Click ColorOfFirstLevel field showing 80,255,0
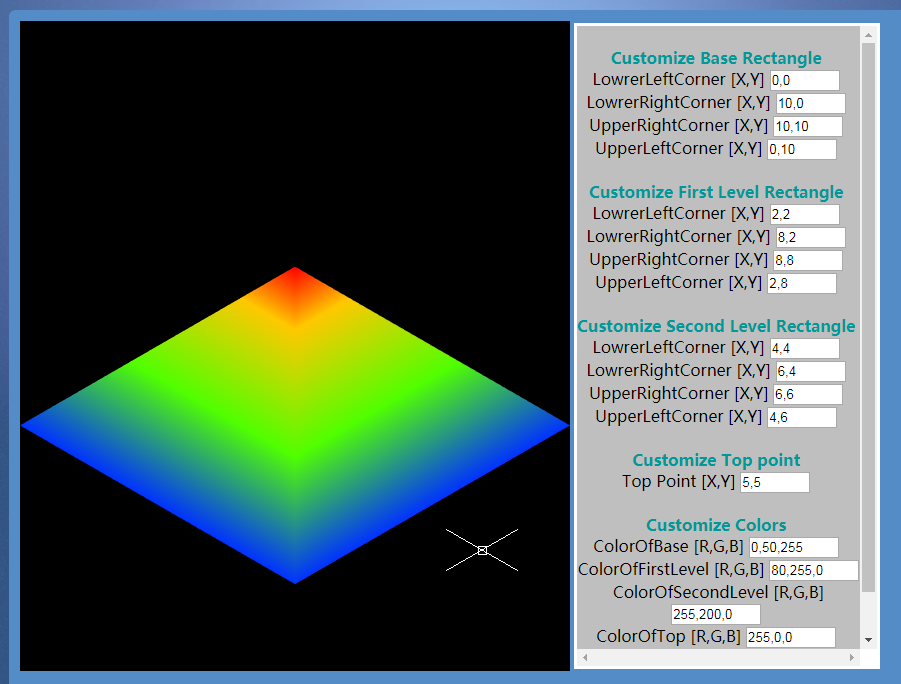This screenshot has width=901, height=684. [x=814, y=570]
